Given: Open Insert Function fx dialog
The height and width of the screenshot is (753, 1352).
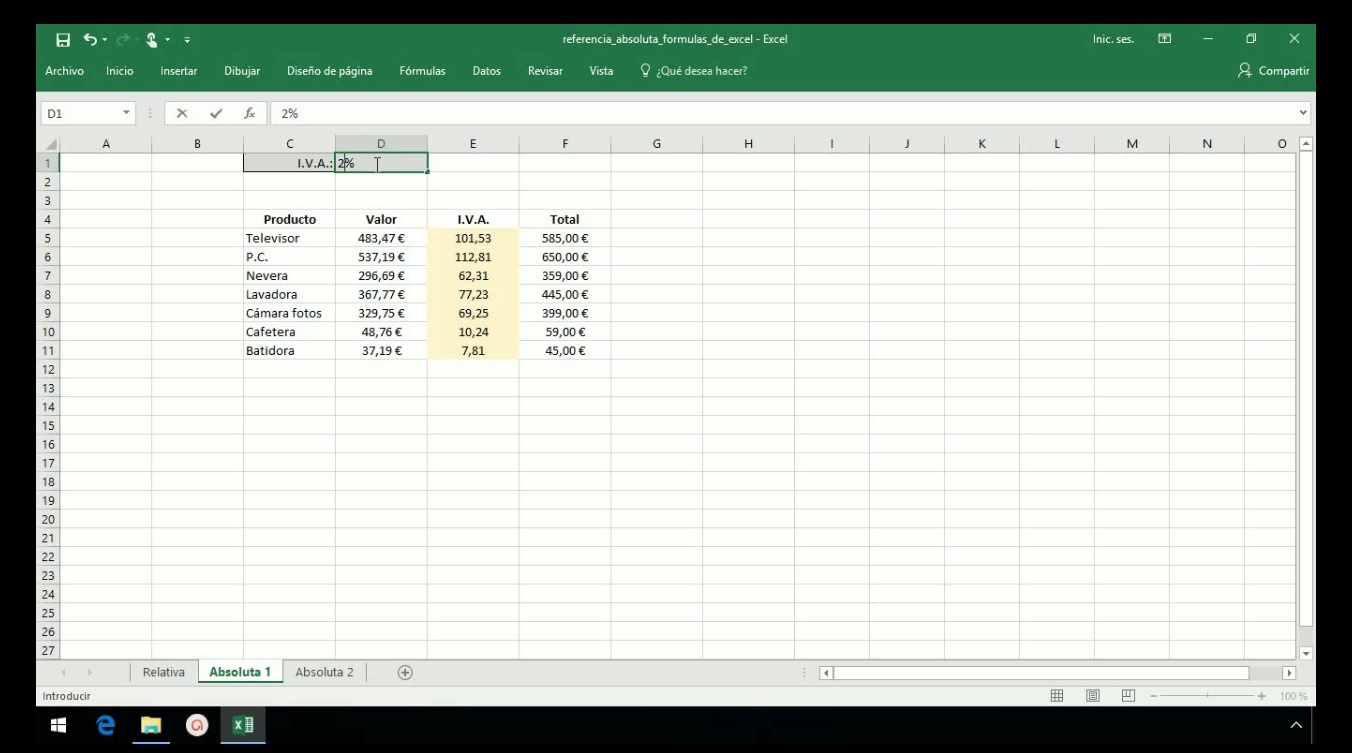Looking at the screenshot, I should 249,114.
